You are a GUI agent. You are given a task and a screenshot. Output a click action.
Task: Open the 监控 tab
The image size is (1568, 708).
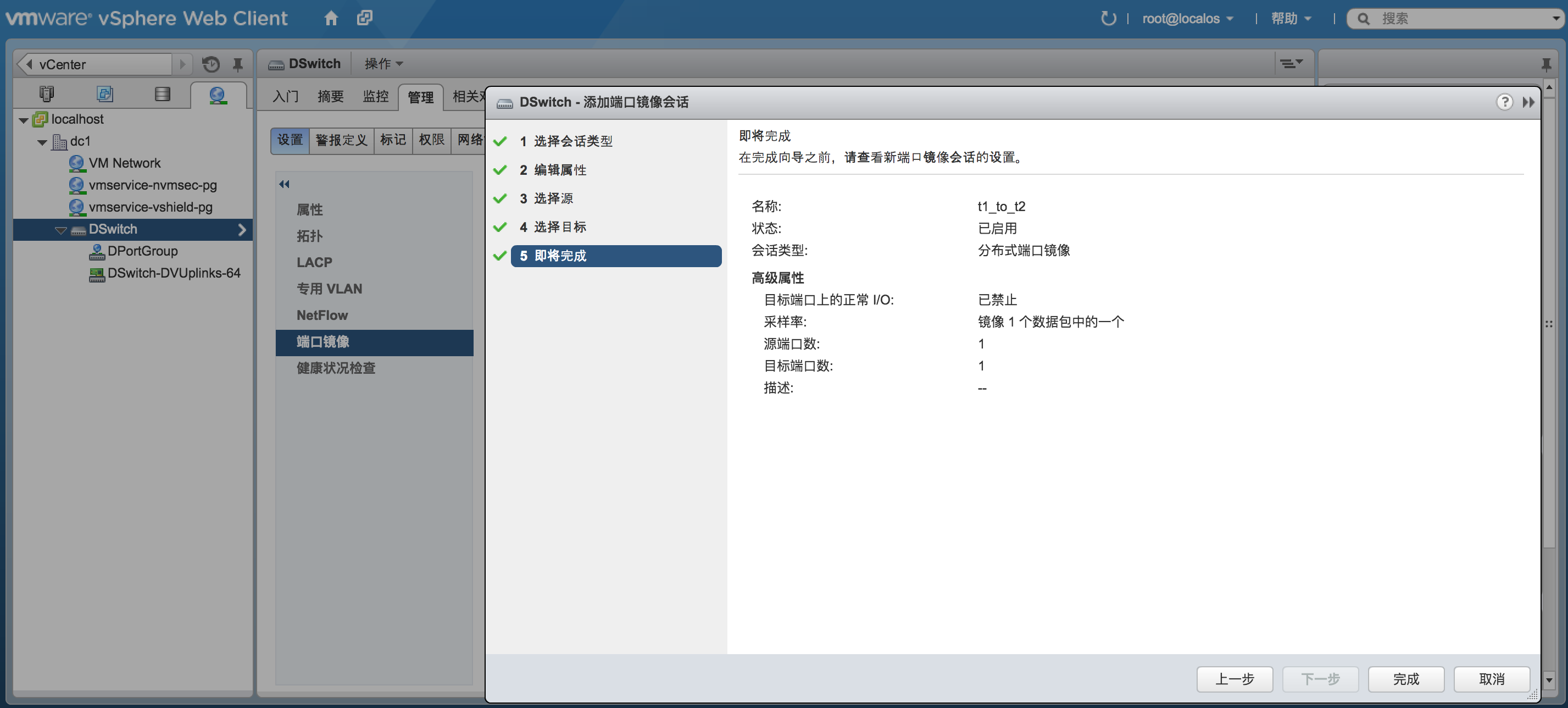click(376, 96)
